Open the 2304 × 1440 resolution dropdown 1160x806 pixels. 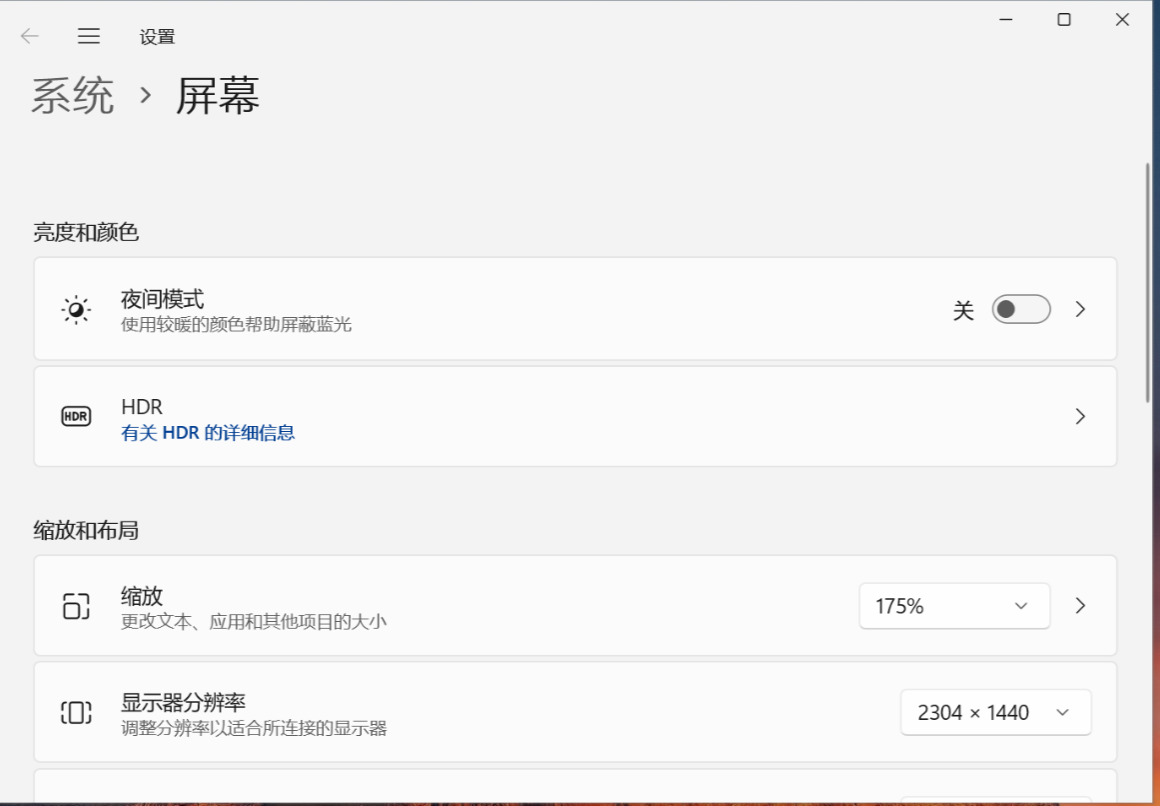click(996, 713)
